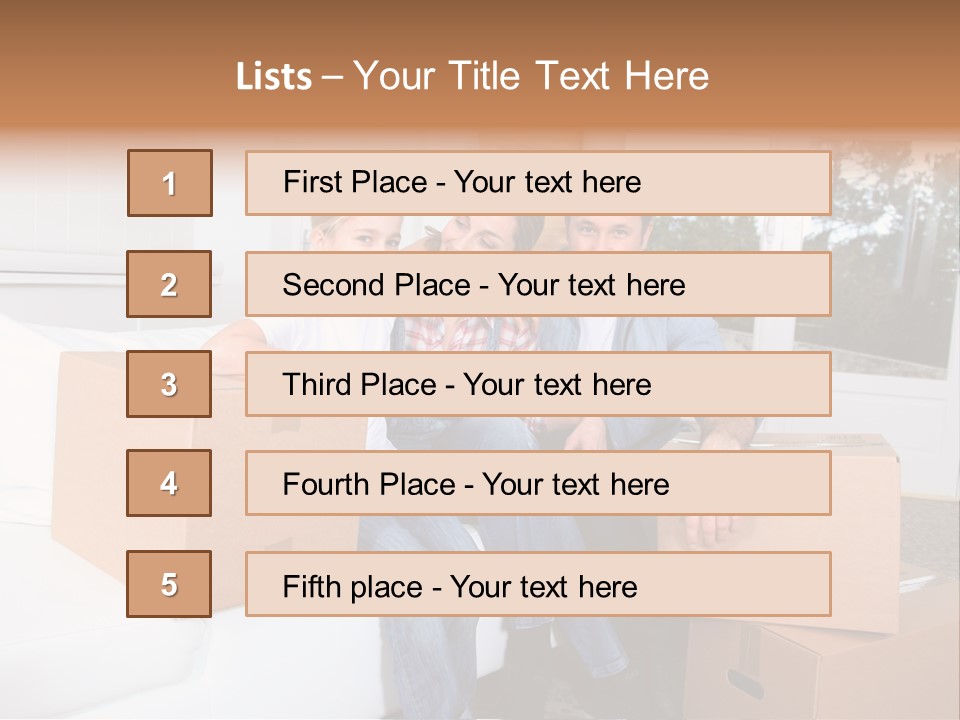This screenshot has height=720, width=960.
Task: Select the number 2 square
Action: point(169,284)
